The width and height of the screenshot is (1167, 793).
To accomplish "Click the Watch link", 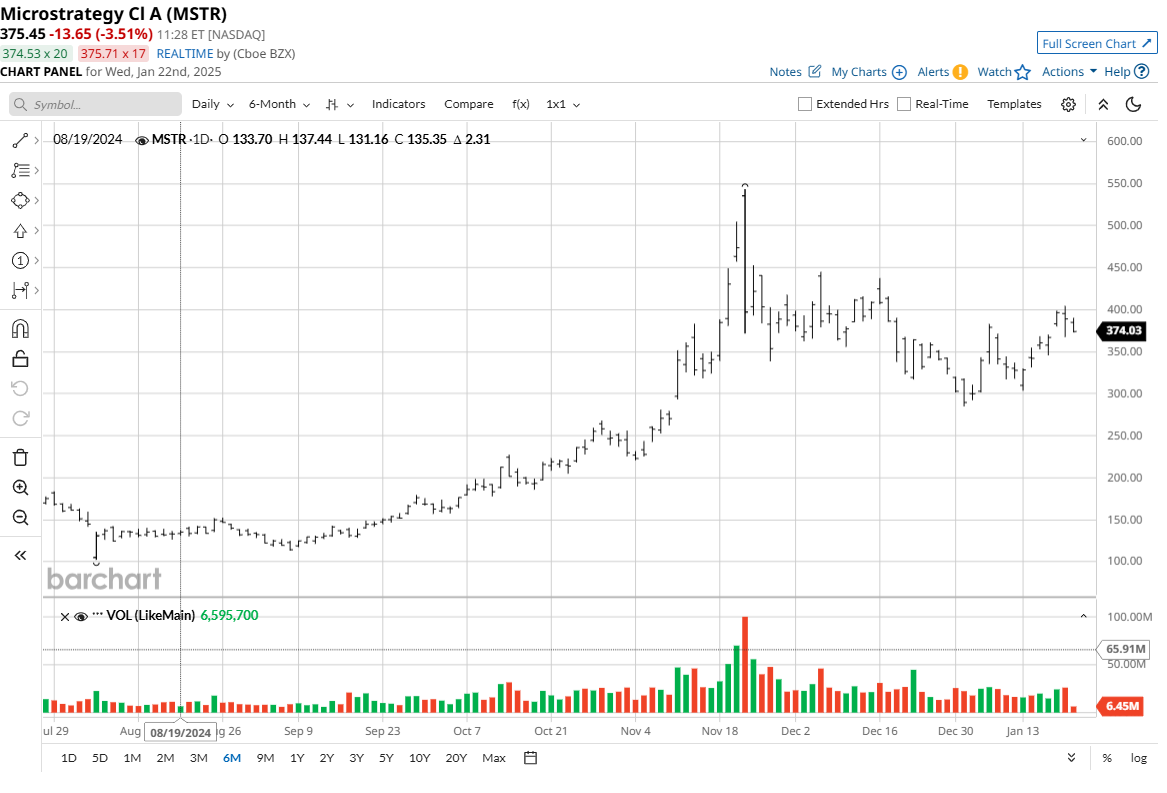I will 994,71.
